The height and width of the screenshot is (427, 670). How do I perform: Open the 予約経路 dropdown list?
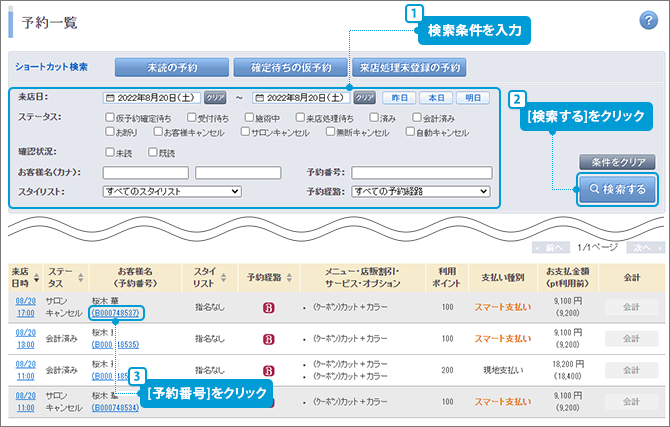(x=420, y=190)
